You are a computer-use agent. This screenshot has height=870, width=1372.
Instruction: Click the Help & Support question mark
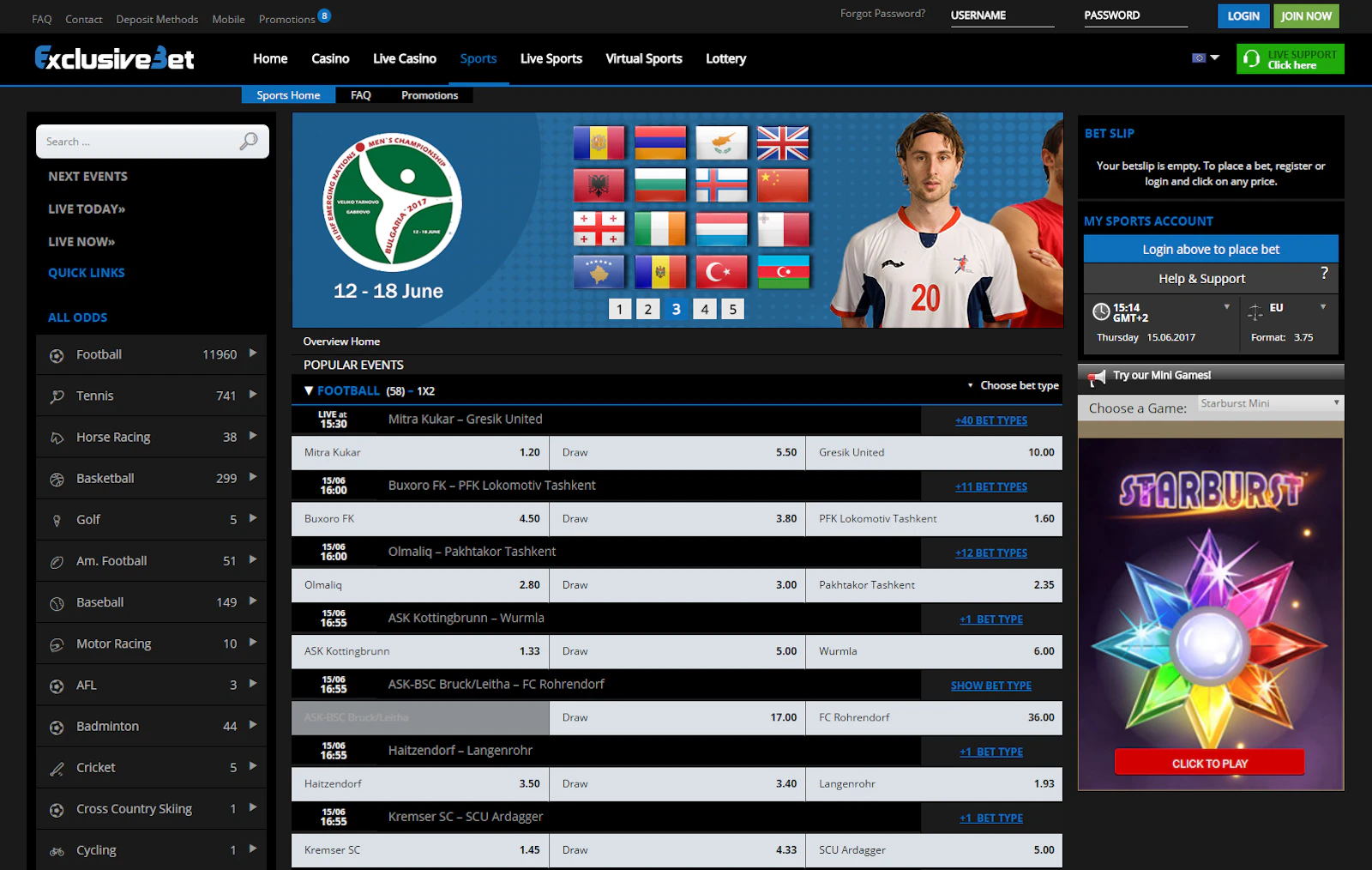[x=1324, y=273]
